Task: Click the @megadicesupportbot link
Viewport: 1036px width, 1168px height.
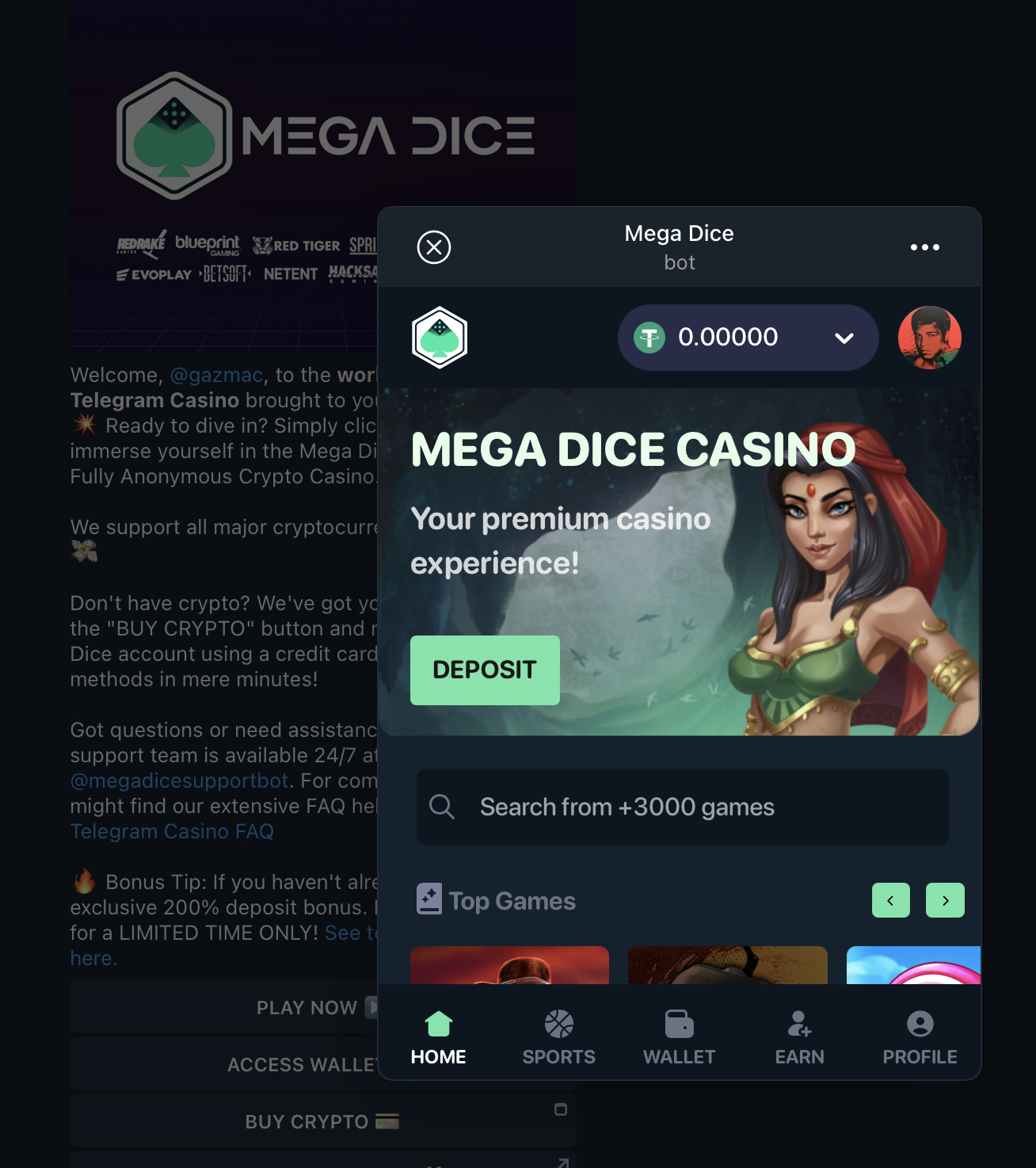Action: pos(179,781)
